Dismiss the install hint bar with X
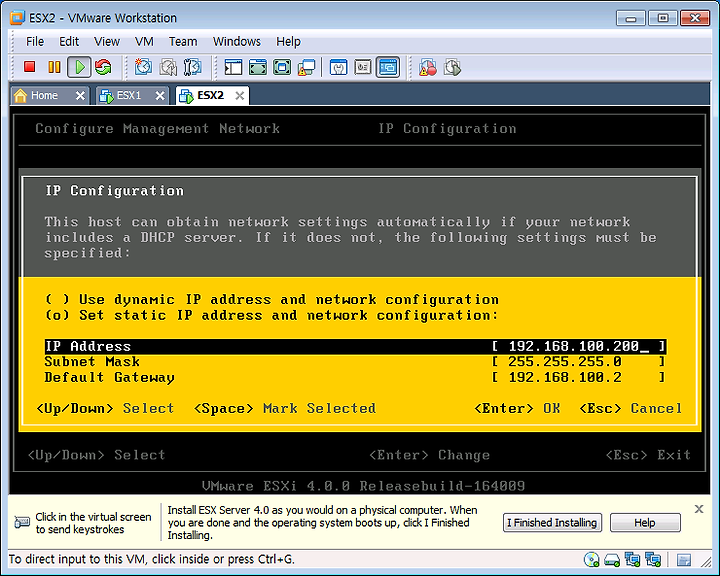Screen dimensions: 720x576 point(699,509)
